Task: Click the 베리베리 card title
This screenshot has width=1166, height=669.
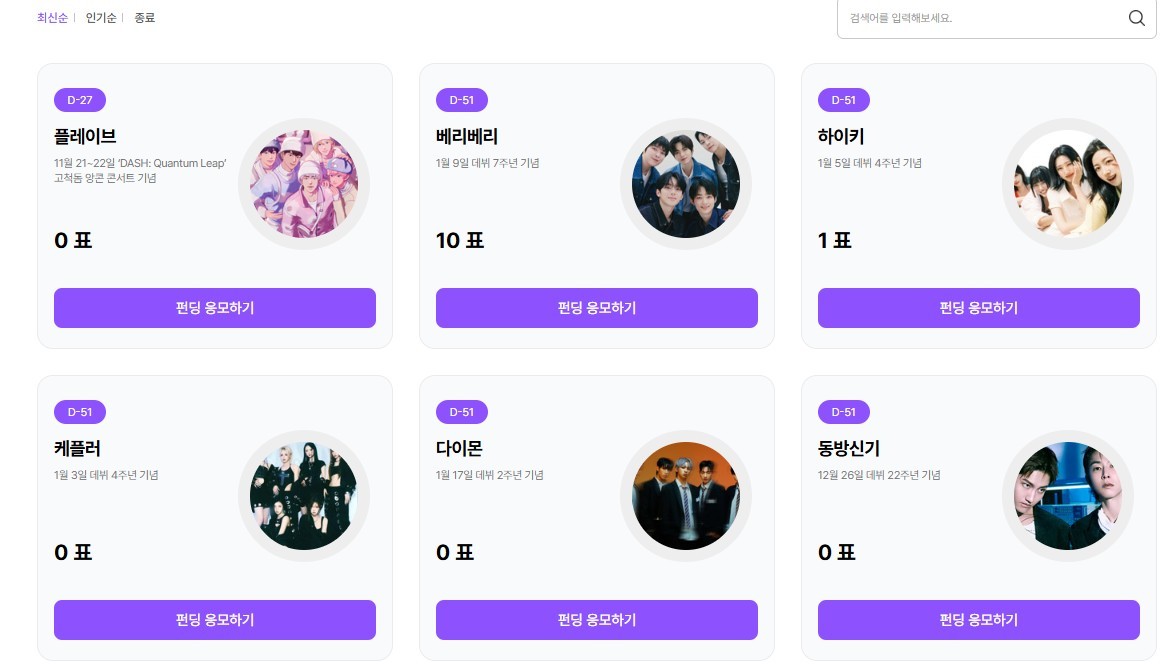Action: click(x=467, y=137)
